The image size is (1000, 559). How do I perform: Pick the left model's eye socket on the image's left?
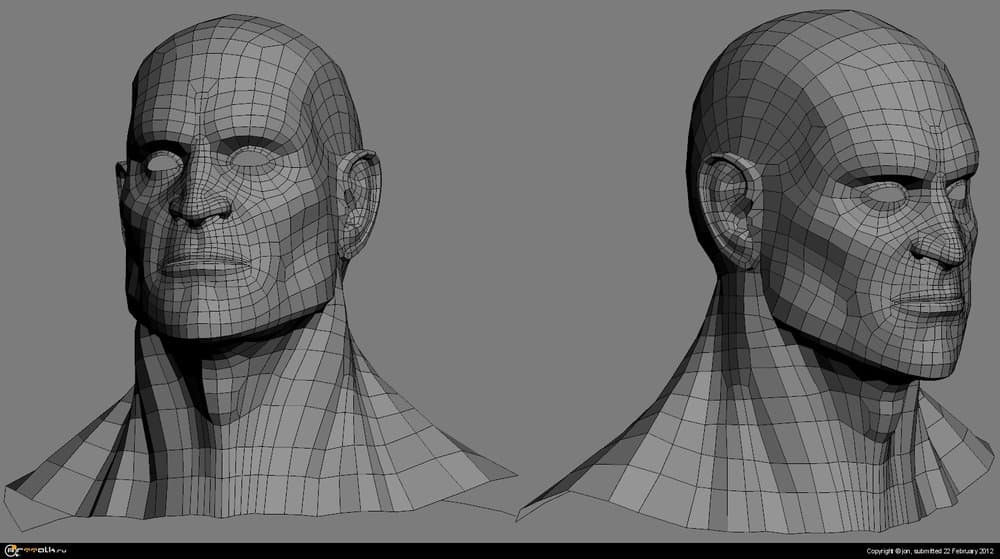pos(158,158)
